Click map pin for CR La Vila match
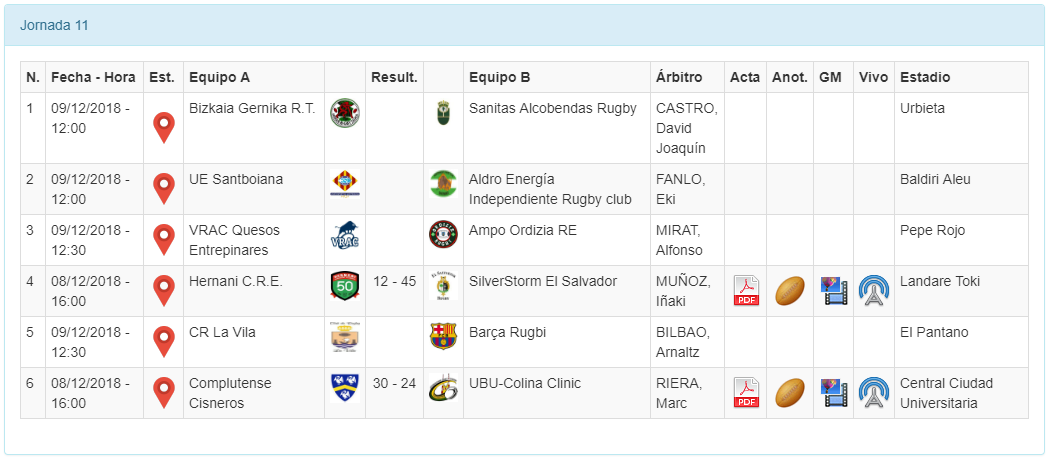Viewport: 1048px width, 459px height. [163, 342]
